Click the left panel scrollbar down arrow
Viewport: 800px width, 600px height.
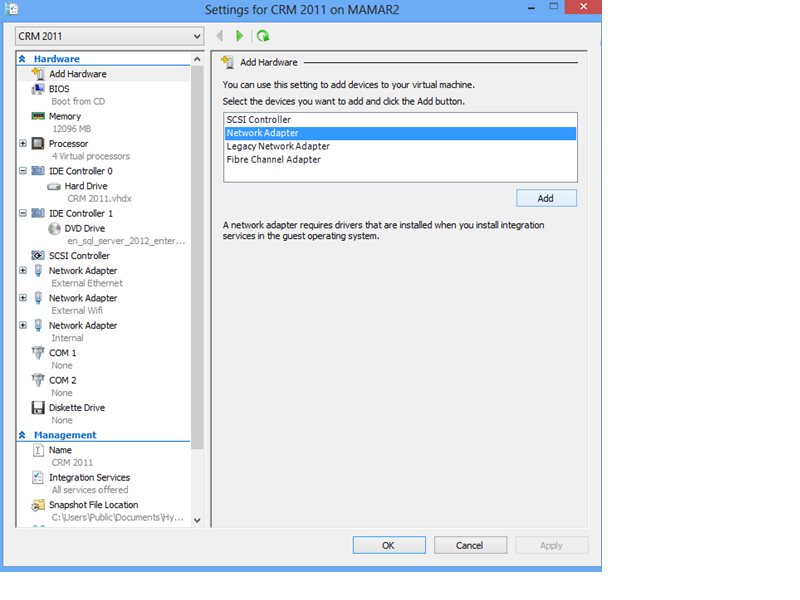(197, 520)
